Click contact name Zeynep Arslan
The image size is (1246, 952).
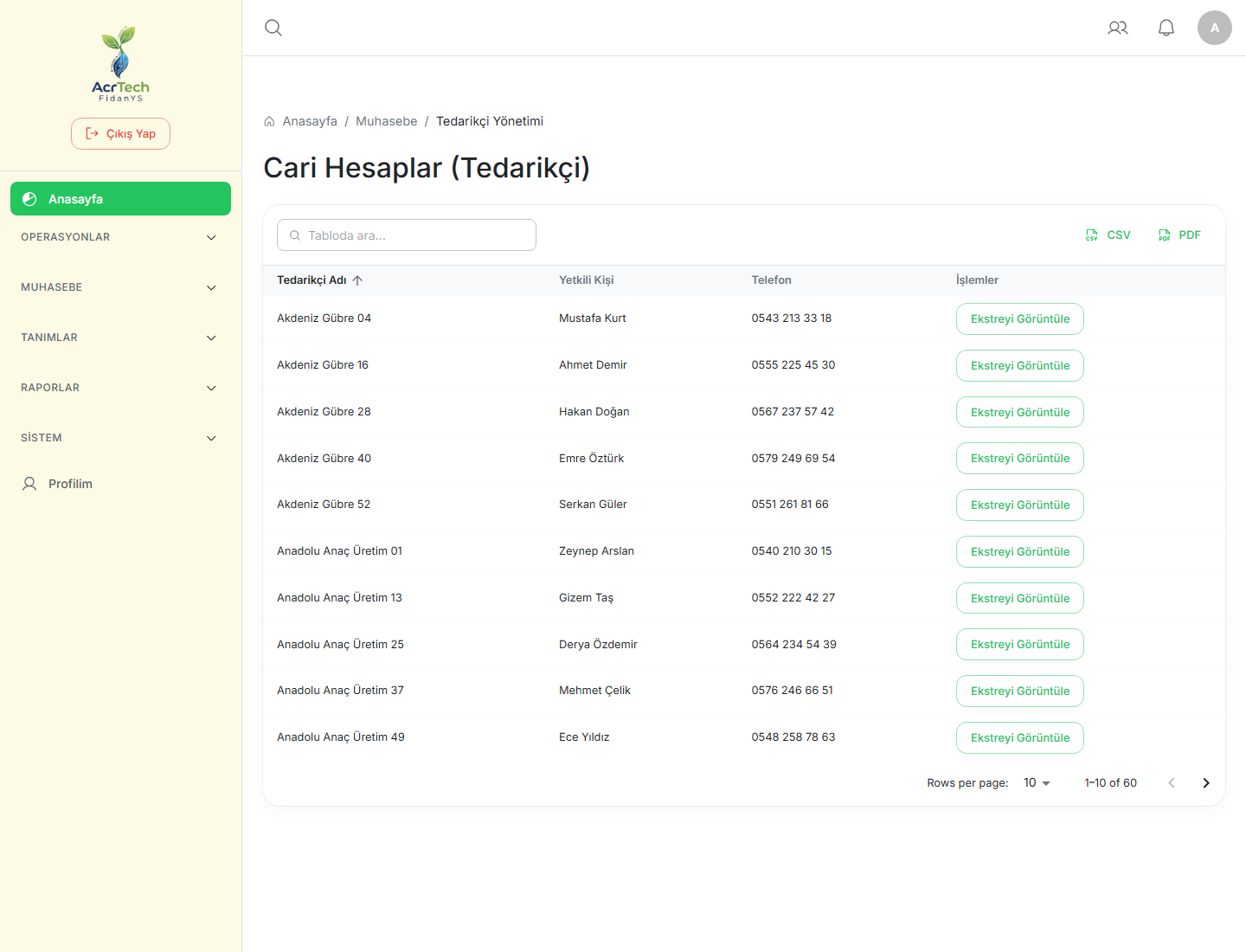(x=596, y=551)
